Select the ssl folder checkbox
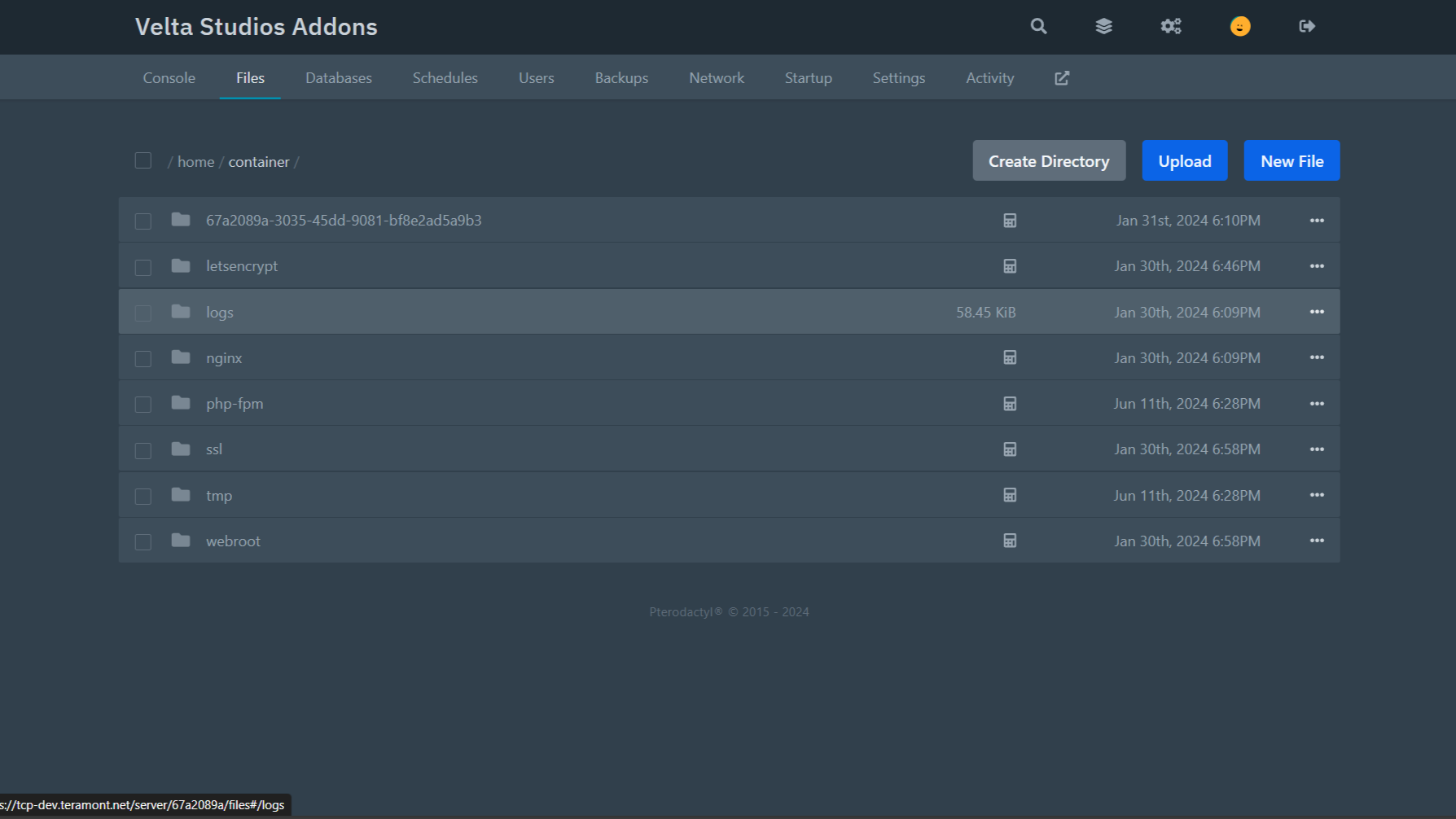 coord(143,450)
